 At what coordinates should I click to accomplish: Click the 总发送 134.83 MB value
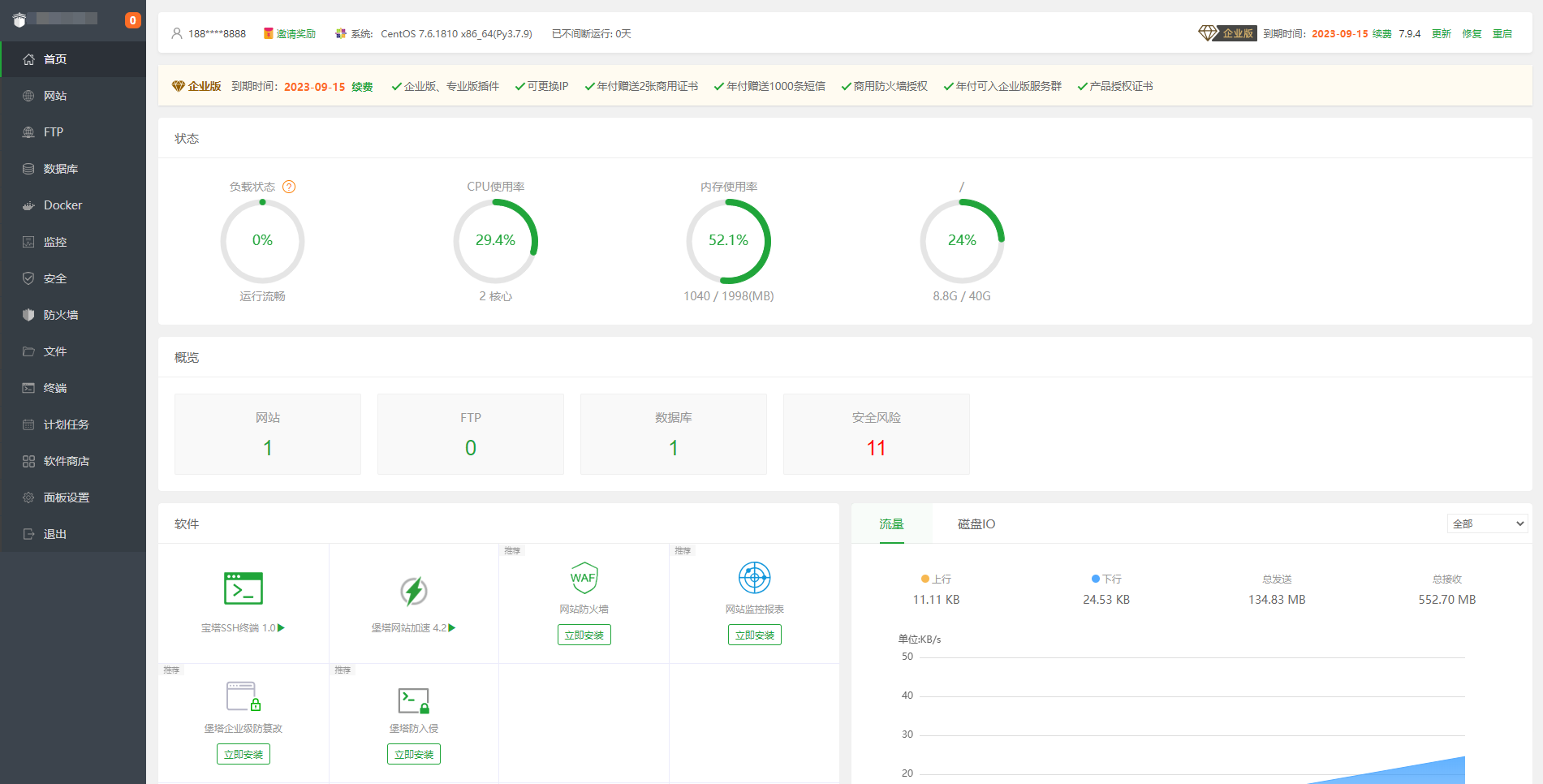(1277, 600)
